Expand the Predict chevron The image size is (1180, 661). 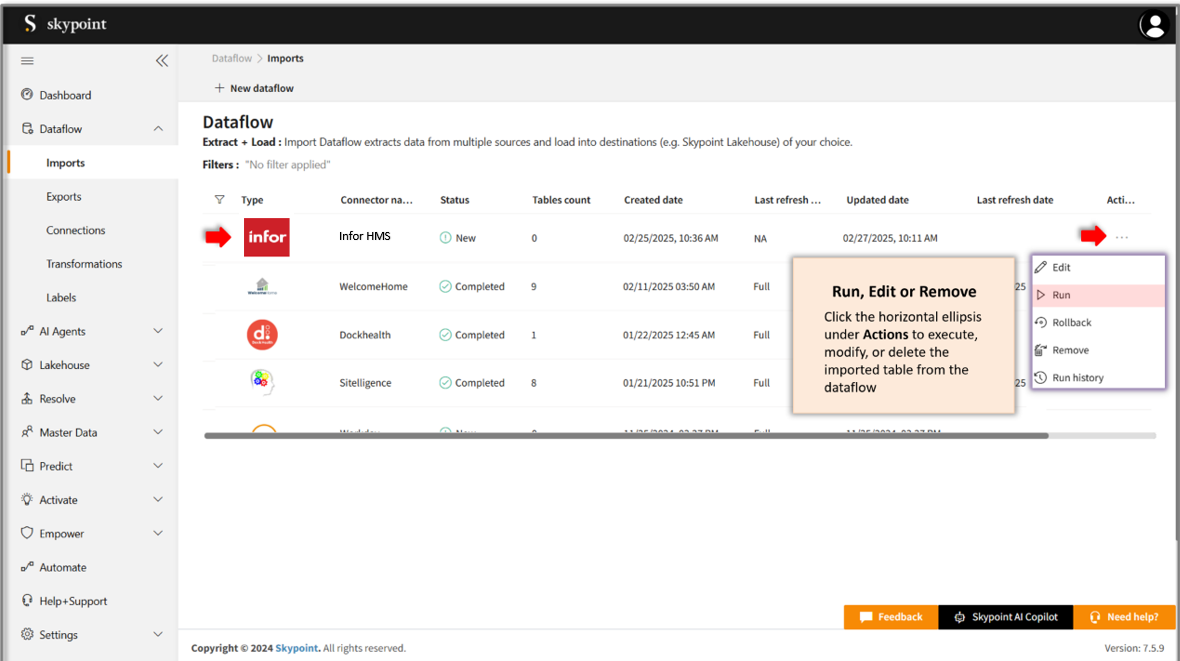coord(158,465)
